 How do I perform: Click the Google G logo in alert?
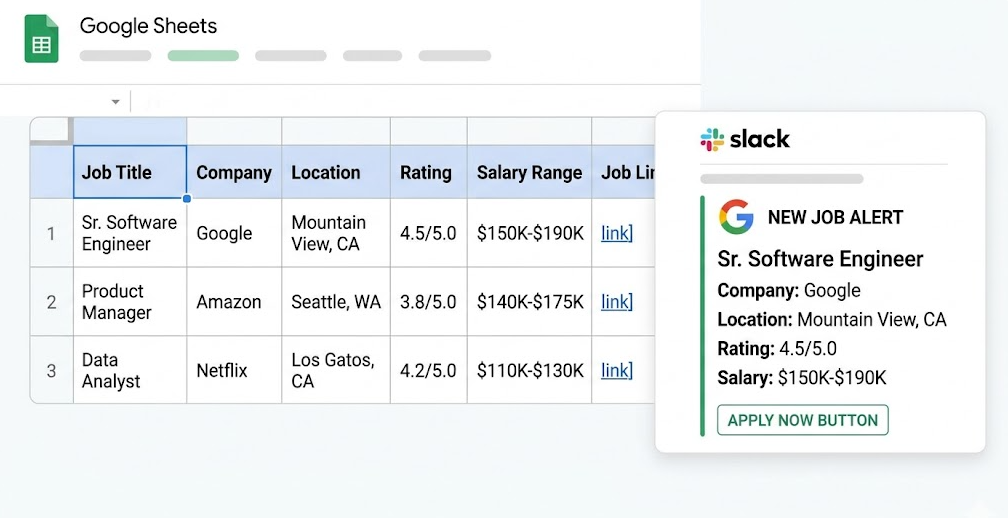736,217
